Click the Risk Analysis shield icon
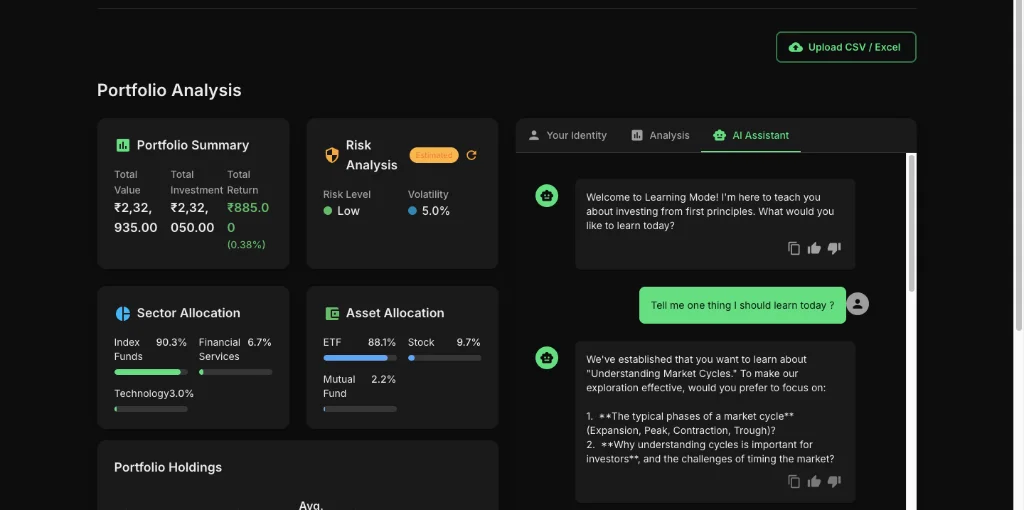 [x=332, y=155]
